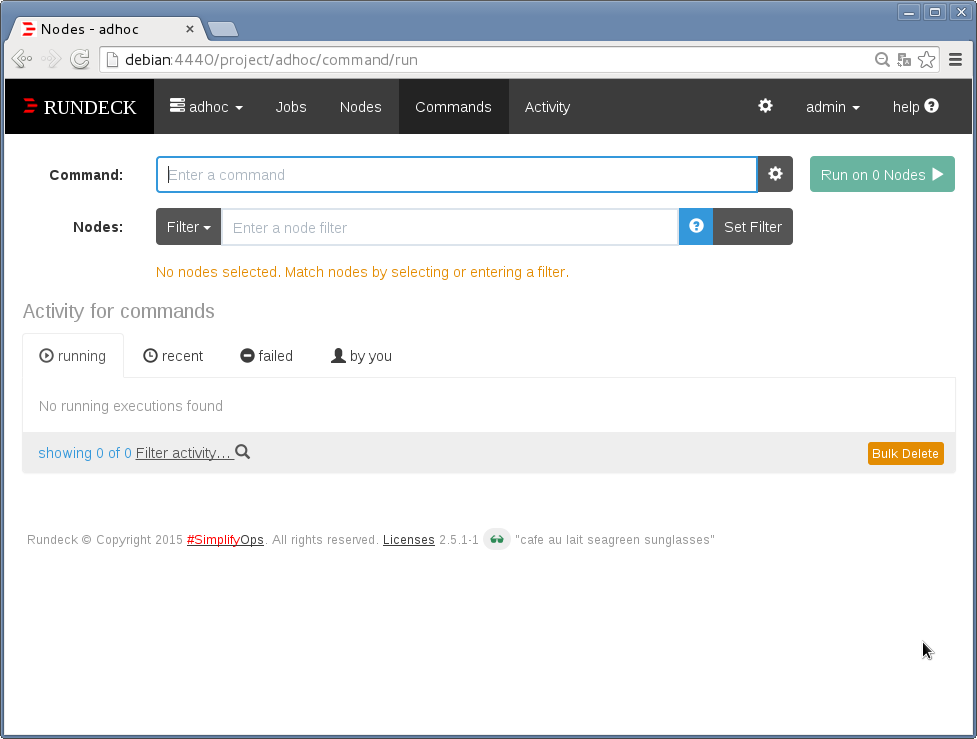Select the Commands navigation item

[454, 107]
